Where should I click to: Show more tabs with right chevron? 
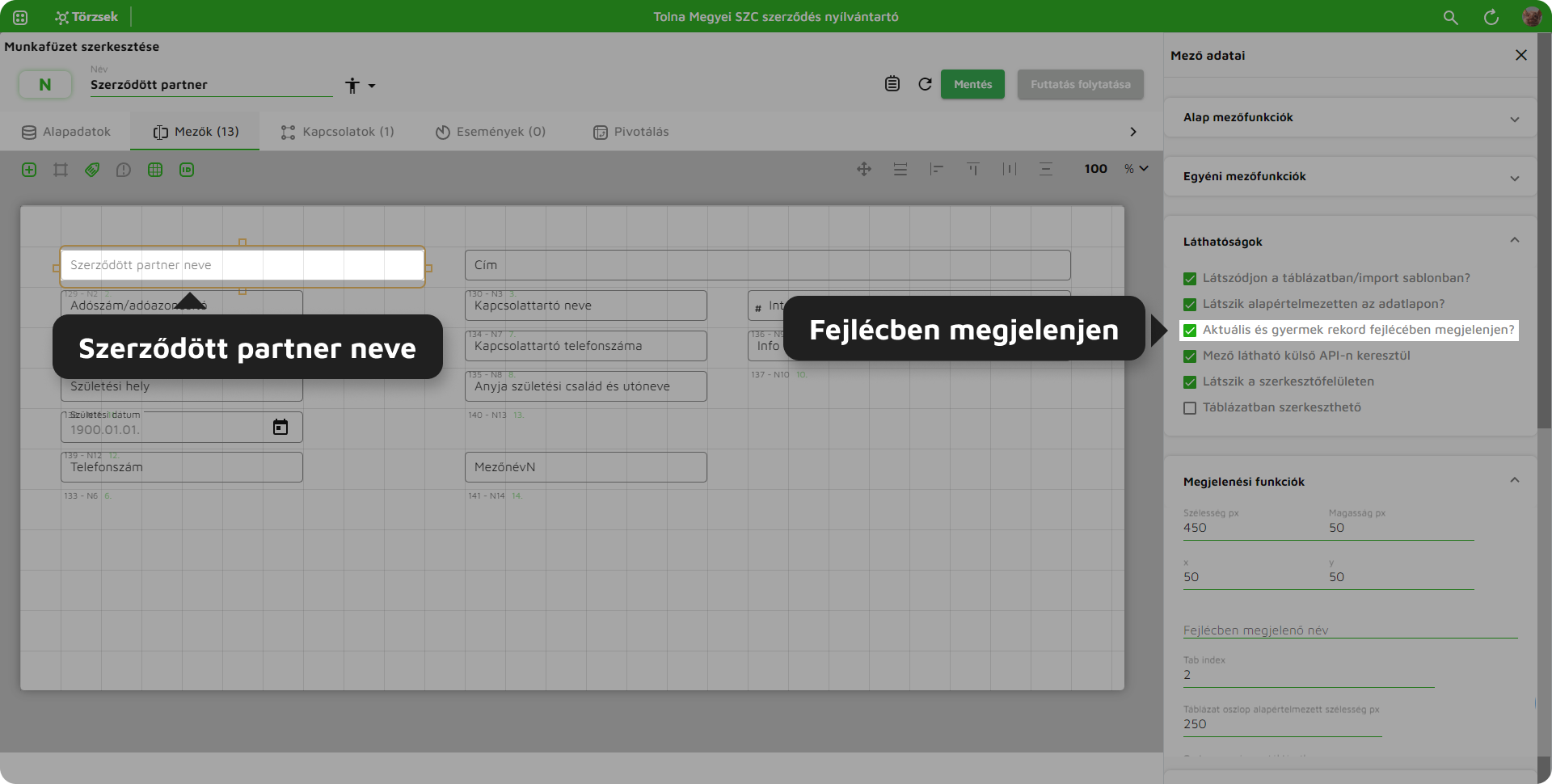tap(1133, 132)
